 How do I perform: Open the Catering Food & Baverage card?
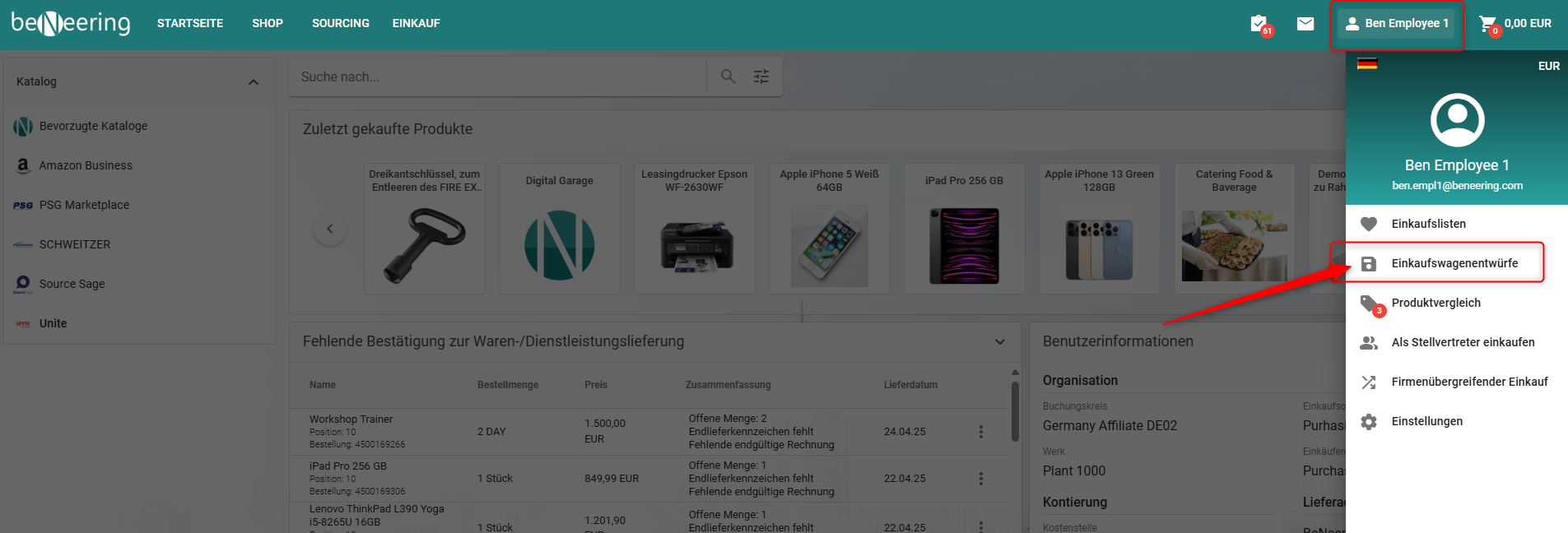coord(1235,229)
